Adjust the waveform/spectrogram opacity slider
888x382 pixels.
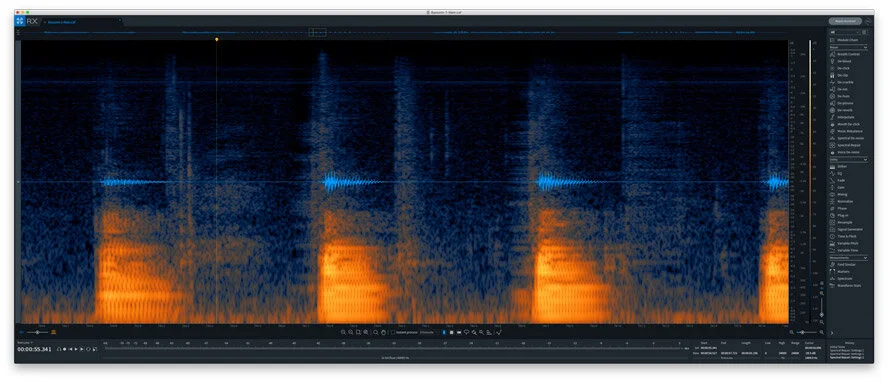[x=37, y=332]
